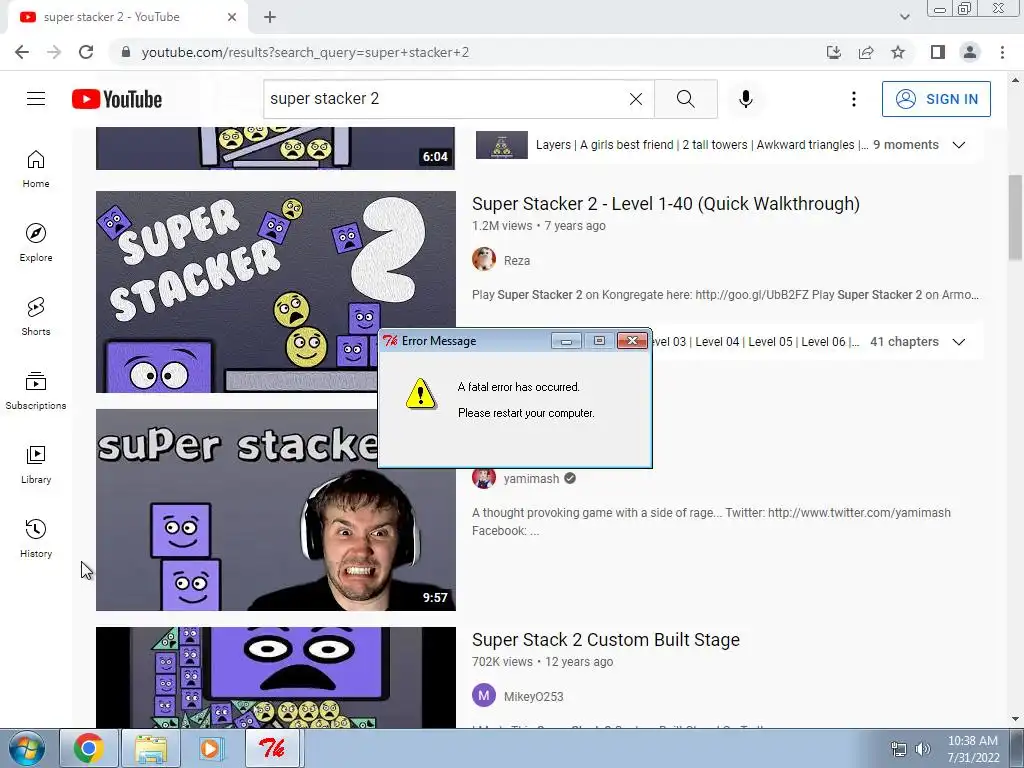Expand the '41 chapters' chevron
This screenshot has width=1024, height=768.
coord(959,342)
